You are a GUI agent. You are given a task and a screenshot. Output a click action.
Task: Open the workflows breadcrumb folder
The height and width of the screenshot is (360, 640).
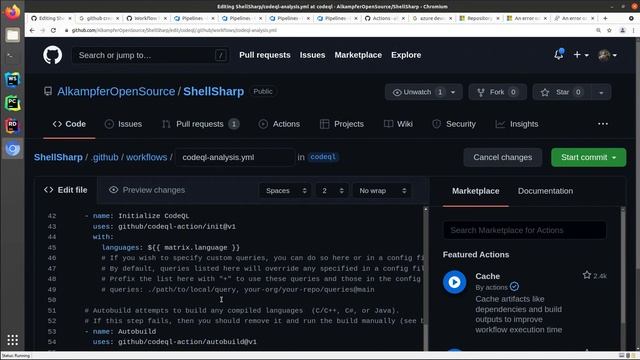(147, 157)
